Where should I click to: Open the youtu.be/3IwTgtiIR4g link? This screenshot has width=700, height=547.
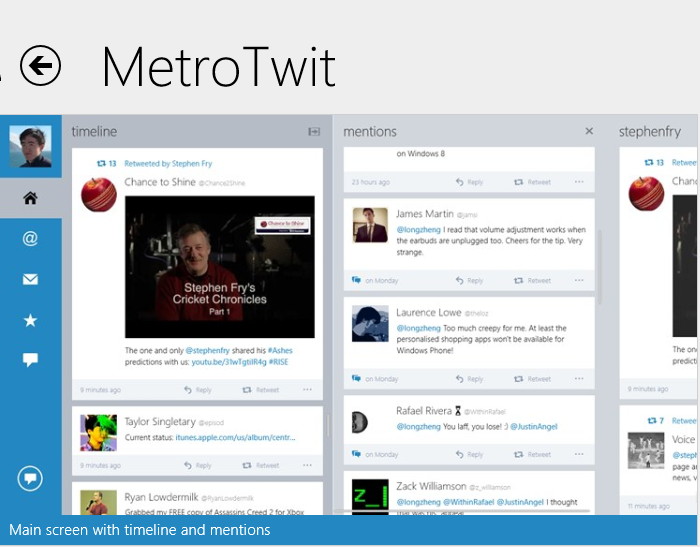229,362
